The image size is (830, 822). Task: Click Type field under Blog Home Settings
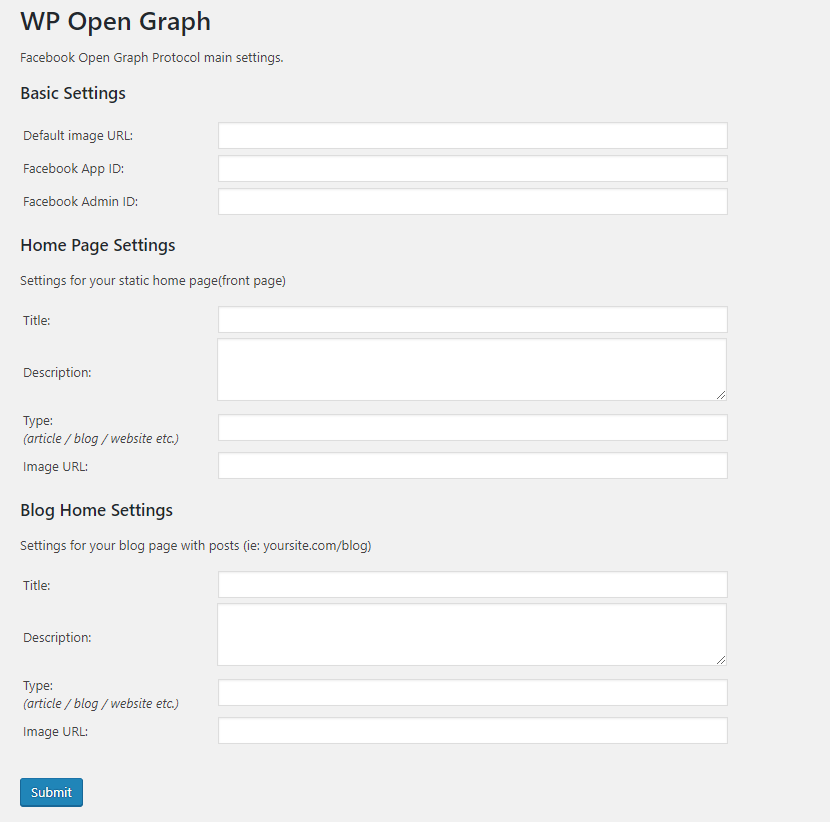[x=473, y=693]
